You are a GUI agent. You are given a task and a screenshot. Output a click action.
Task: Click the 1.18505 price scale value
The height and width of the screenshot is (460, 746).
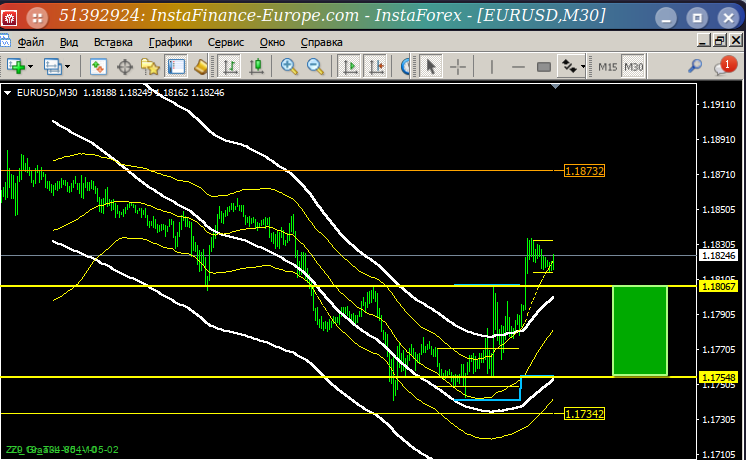pos(718,210)
